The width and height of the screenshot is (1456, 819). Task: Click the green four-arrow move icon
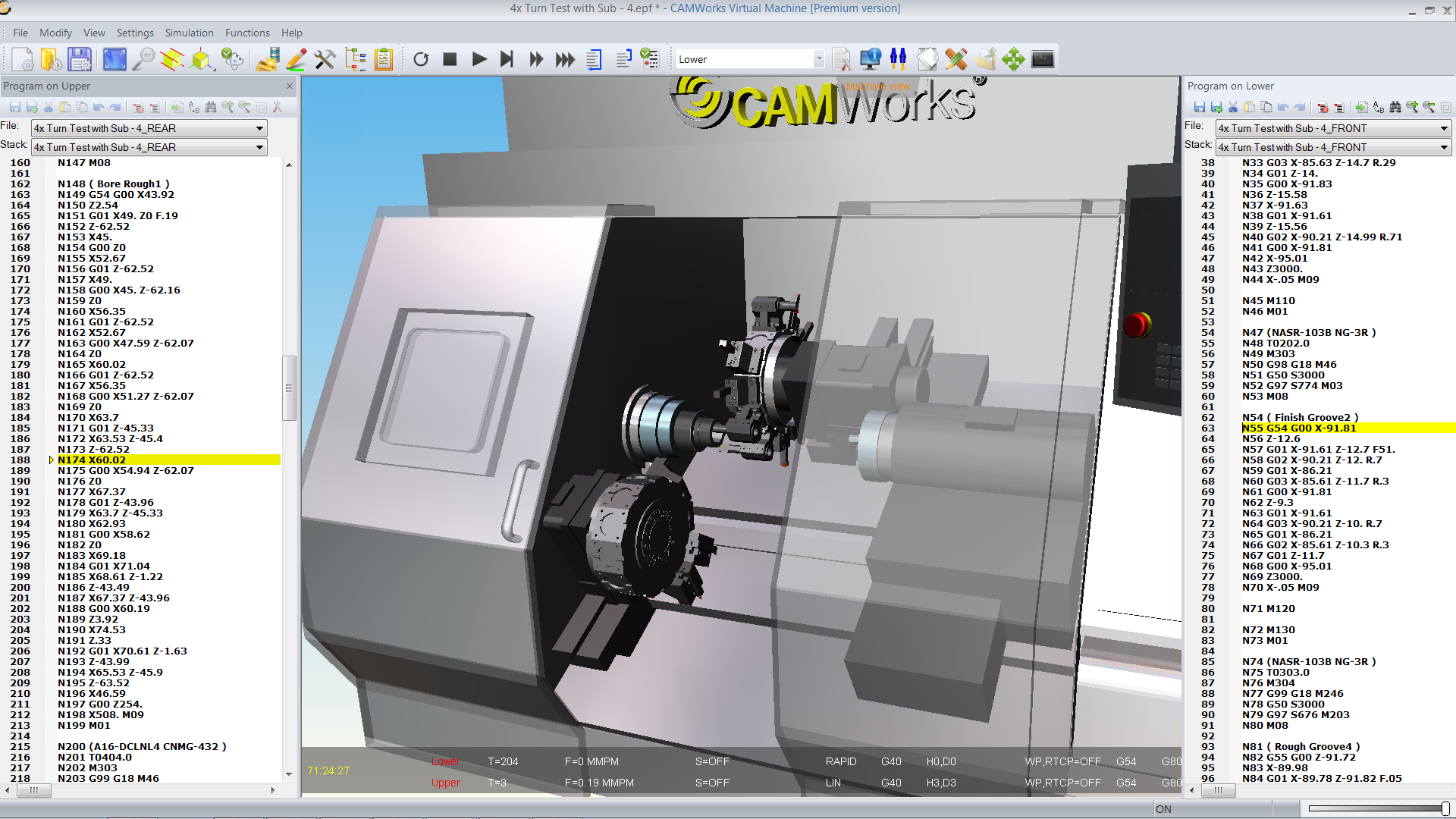pos(1014,59)
